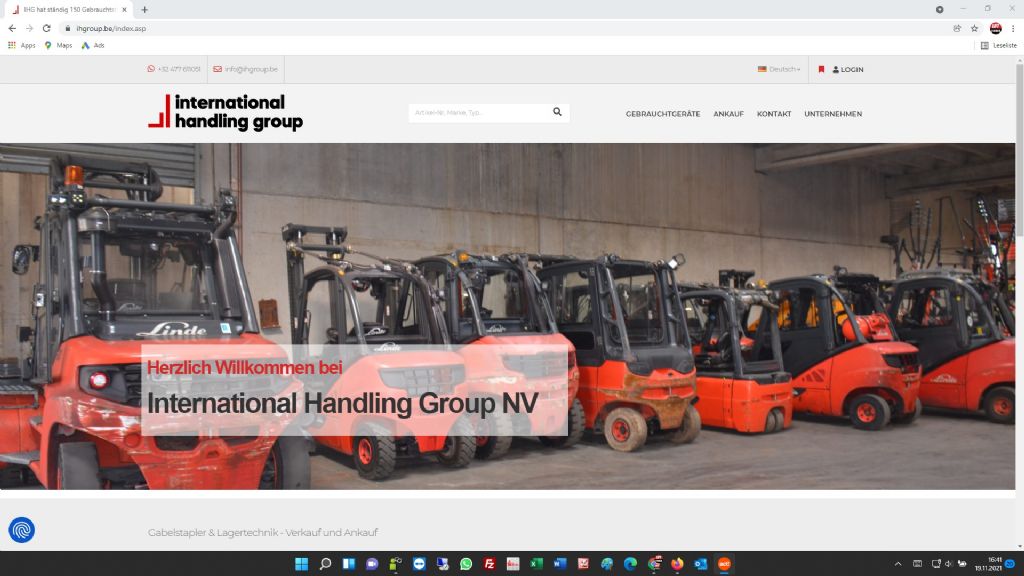
Task: Open the Chrome profile avatar
Action: point(995,28)
